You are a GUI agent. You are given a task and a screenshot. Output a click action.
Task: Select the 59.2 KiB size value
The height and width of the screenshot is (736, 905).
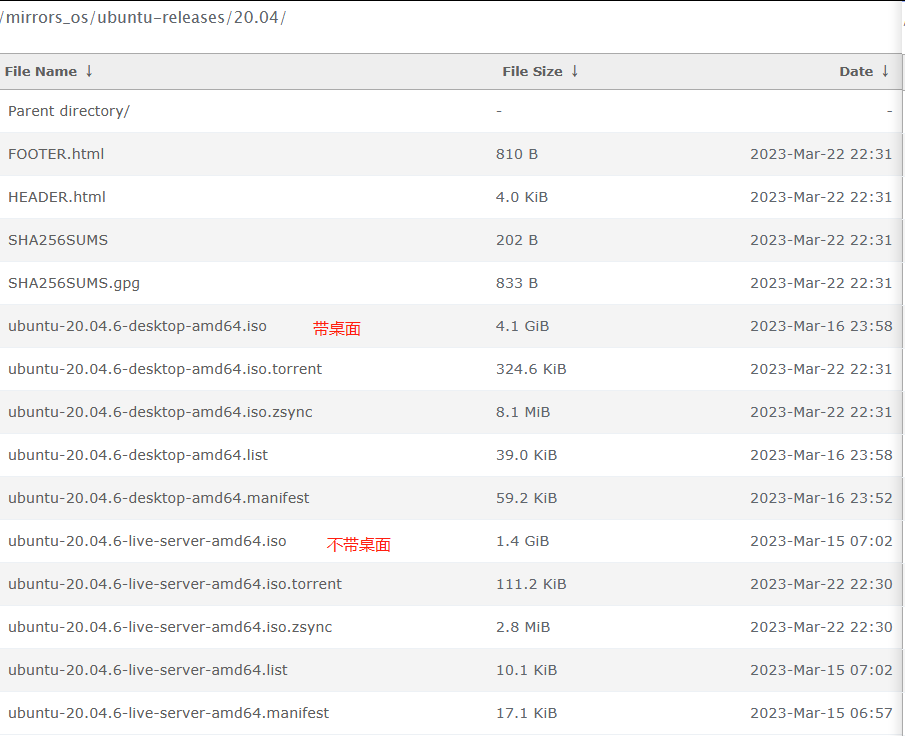526,498
